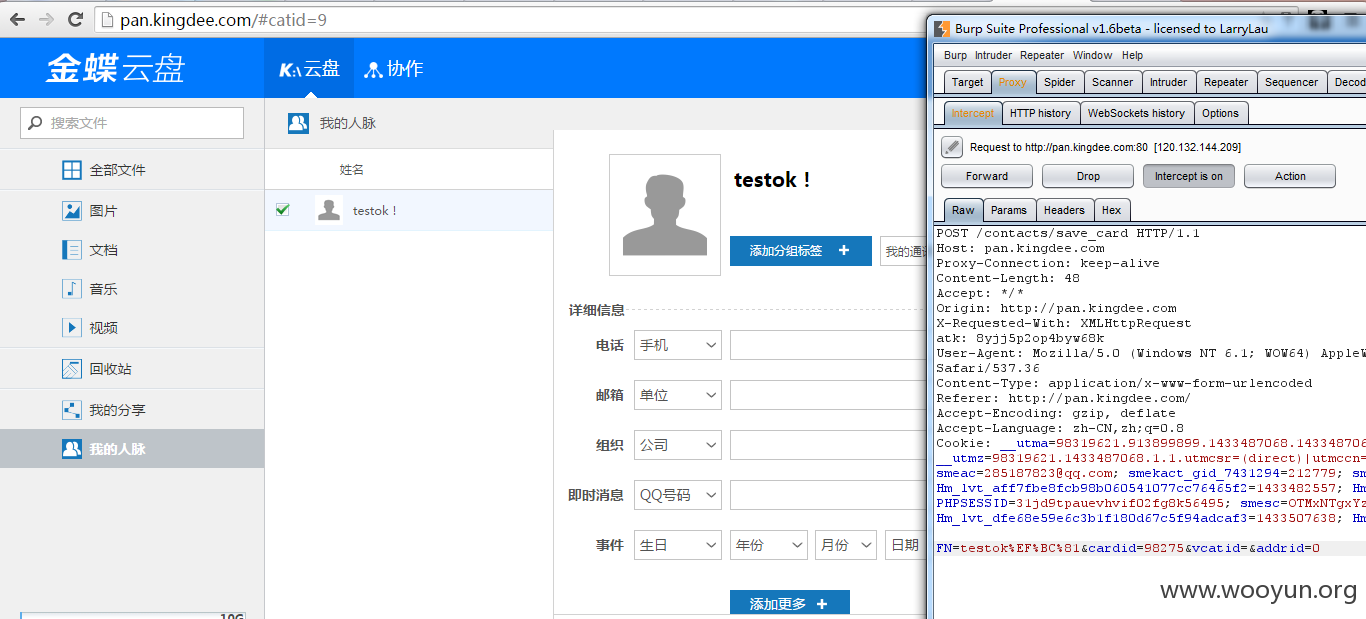
Task: Open the Repeater menu in menu bar
Action: (x=1042, y=55)
